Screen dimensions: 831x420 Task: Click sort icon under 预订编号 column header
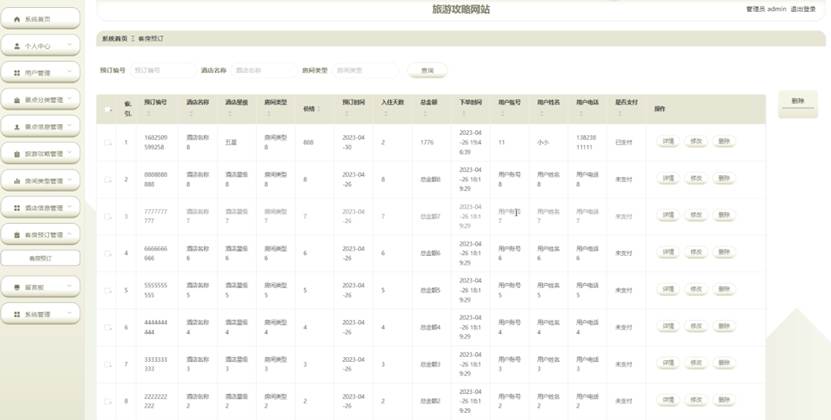point(148,113)
